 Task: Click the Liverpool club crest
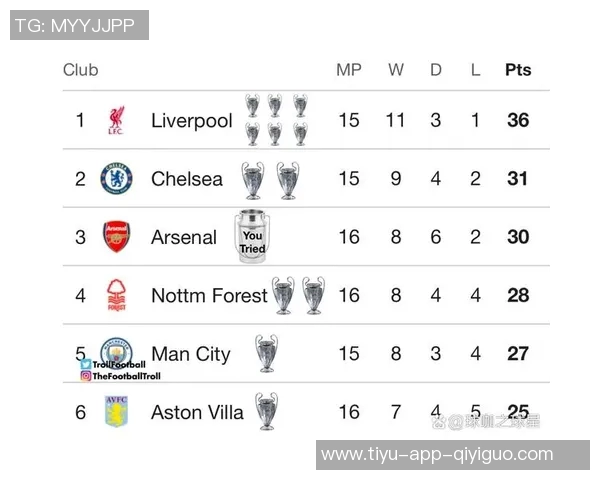pos(116,121)
